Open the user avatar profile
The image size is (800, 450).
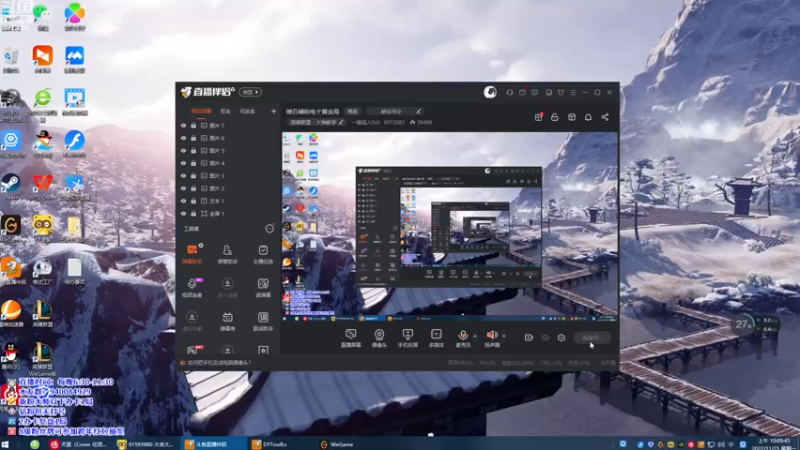coord(490,92)
